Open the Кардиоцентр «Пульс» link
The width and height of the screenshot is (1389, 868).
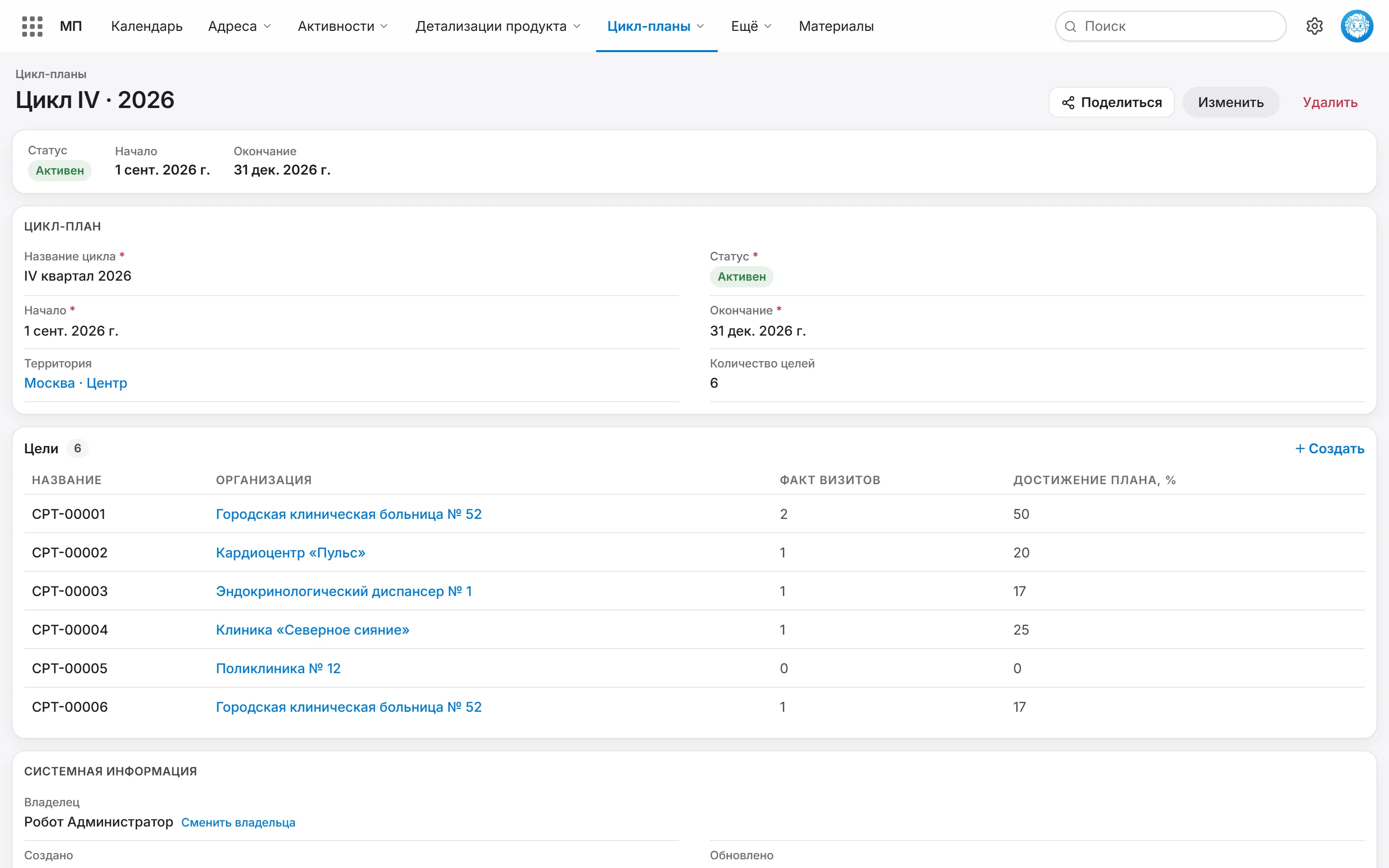[290, 552]
